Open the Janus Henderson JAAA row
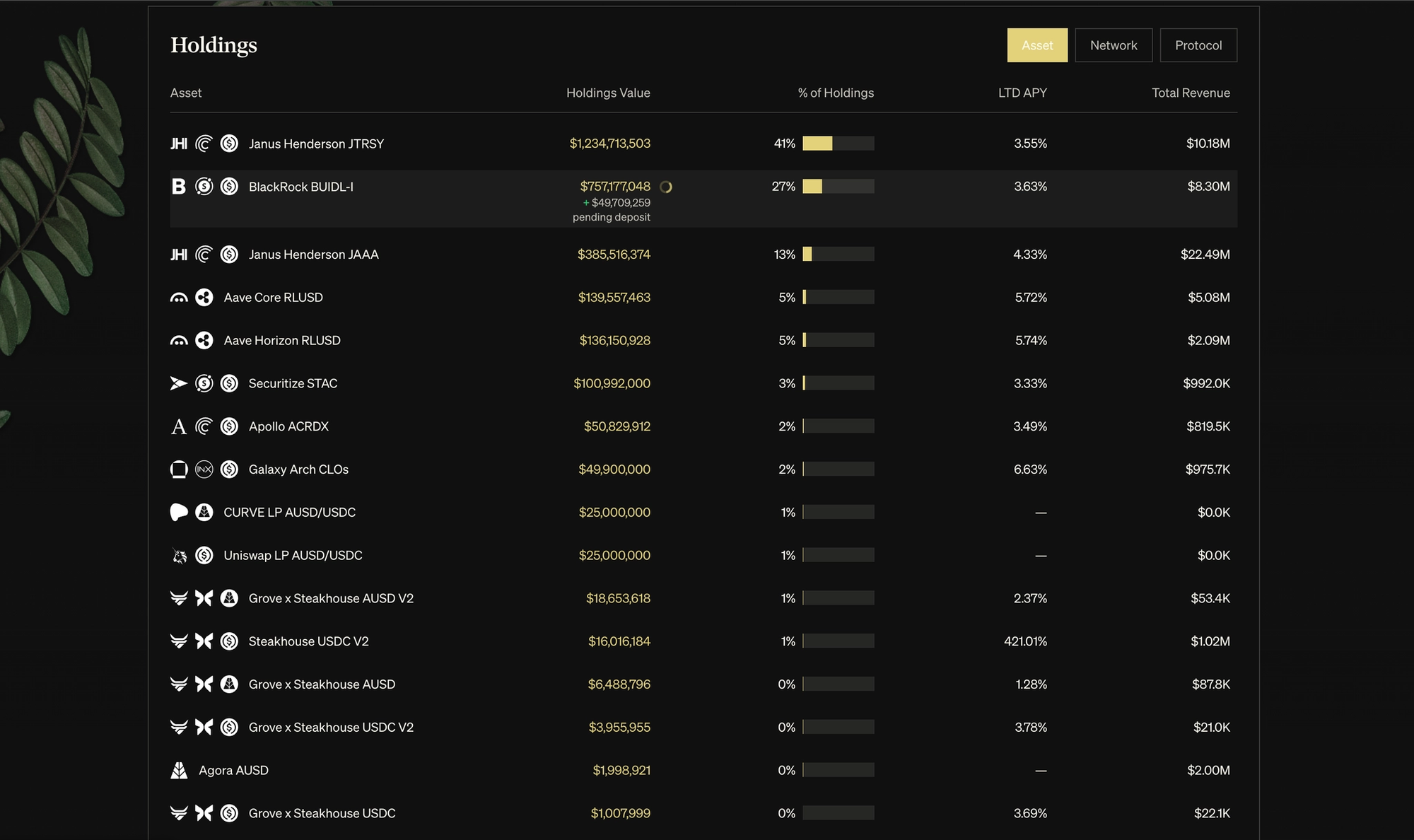The height and width of the screenshot is (840, 1414). (x=313, y=255)
